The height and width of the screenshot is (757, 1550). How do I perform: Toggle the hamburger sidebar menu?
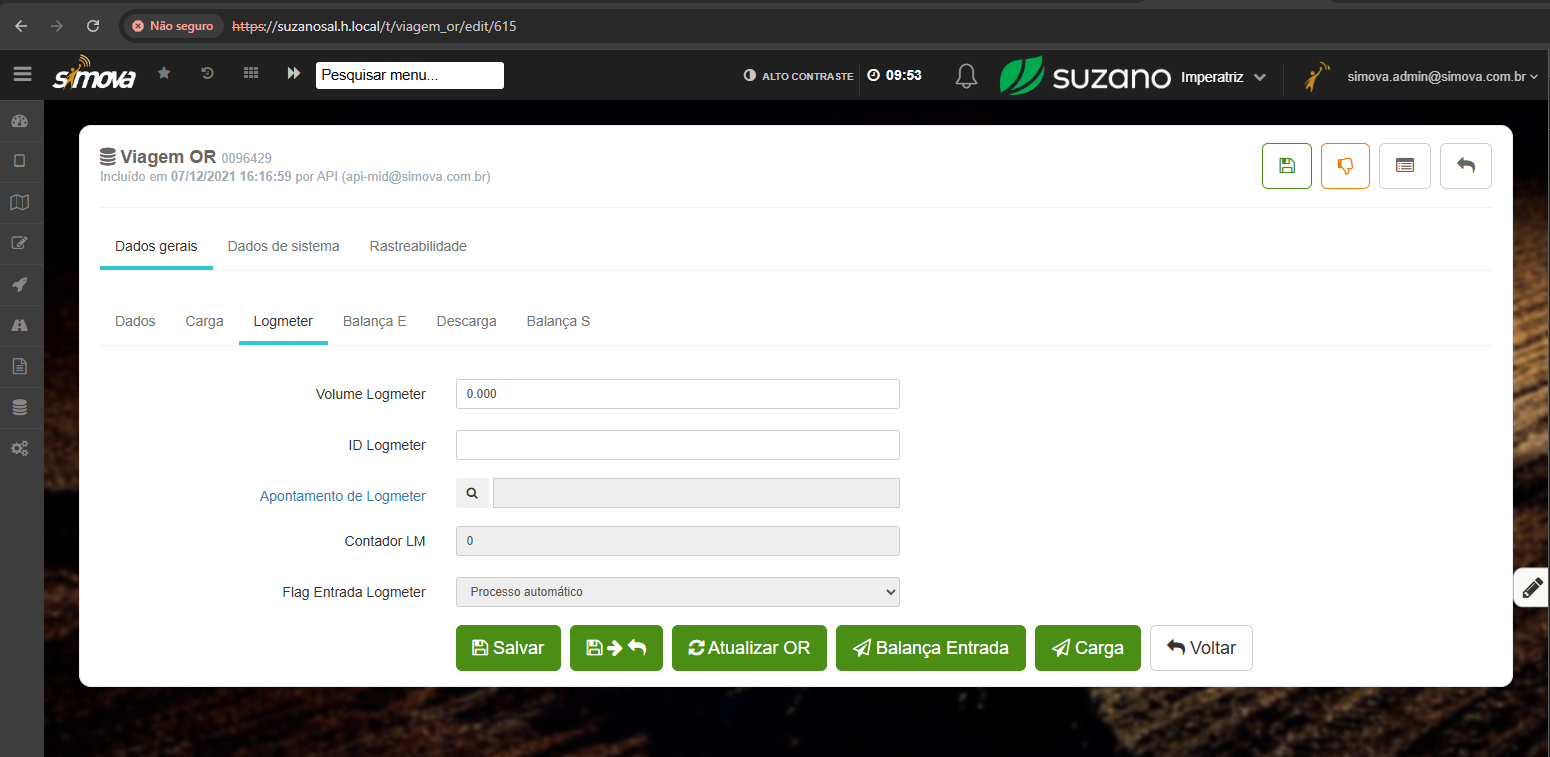point(22,74)
